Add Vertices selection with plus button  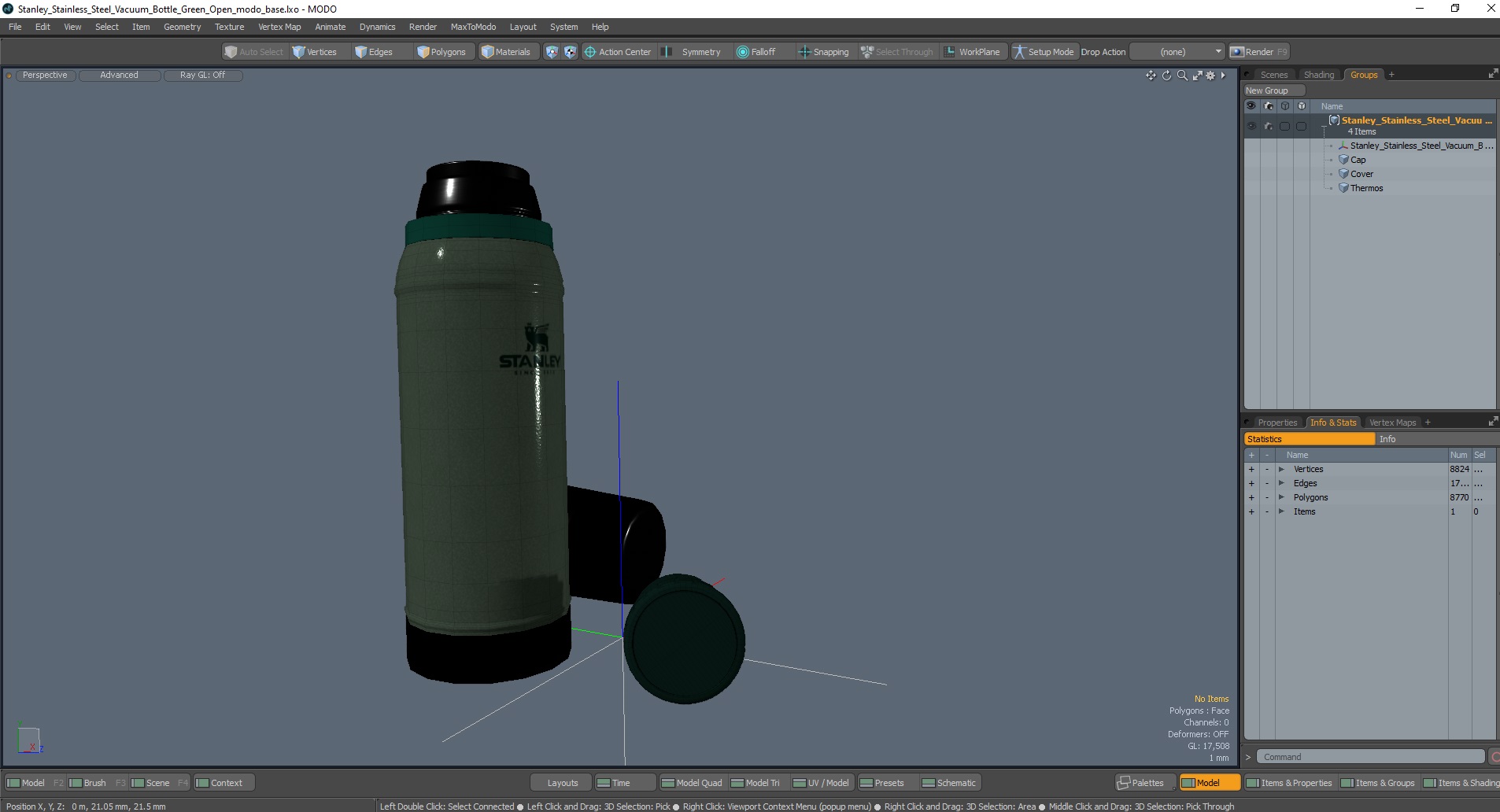[x=1251, y=470]
